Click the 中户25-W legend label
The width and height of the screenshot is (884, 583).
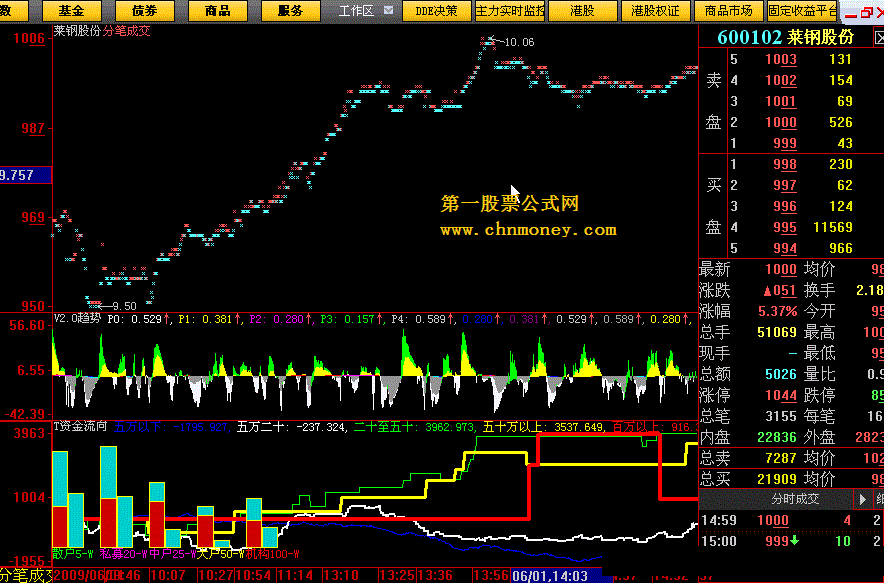coord(171,554)
